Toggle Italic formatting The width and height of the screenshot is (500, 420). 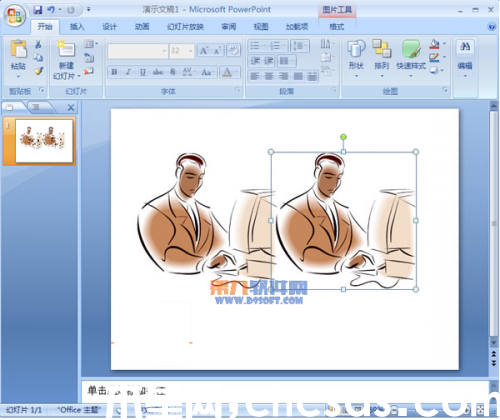pyautogui.click(x=128, y=72)
